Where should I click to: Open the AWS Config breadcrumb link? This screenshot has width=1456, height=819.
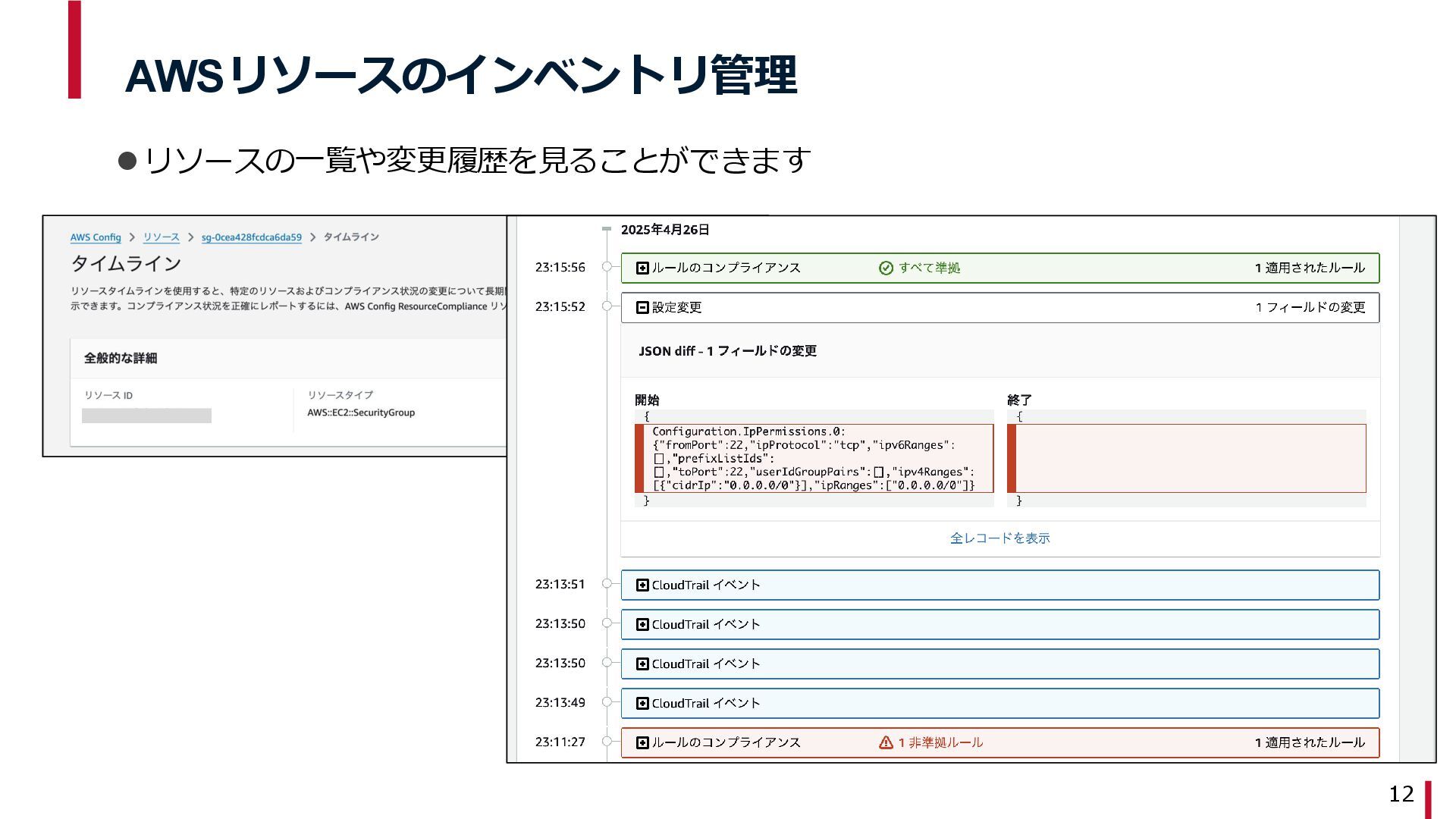pyautogui.click(x=96, y=237)
